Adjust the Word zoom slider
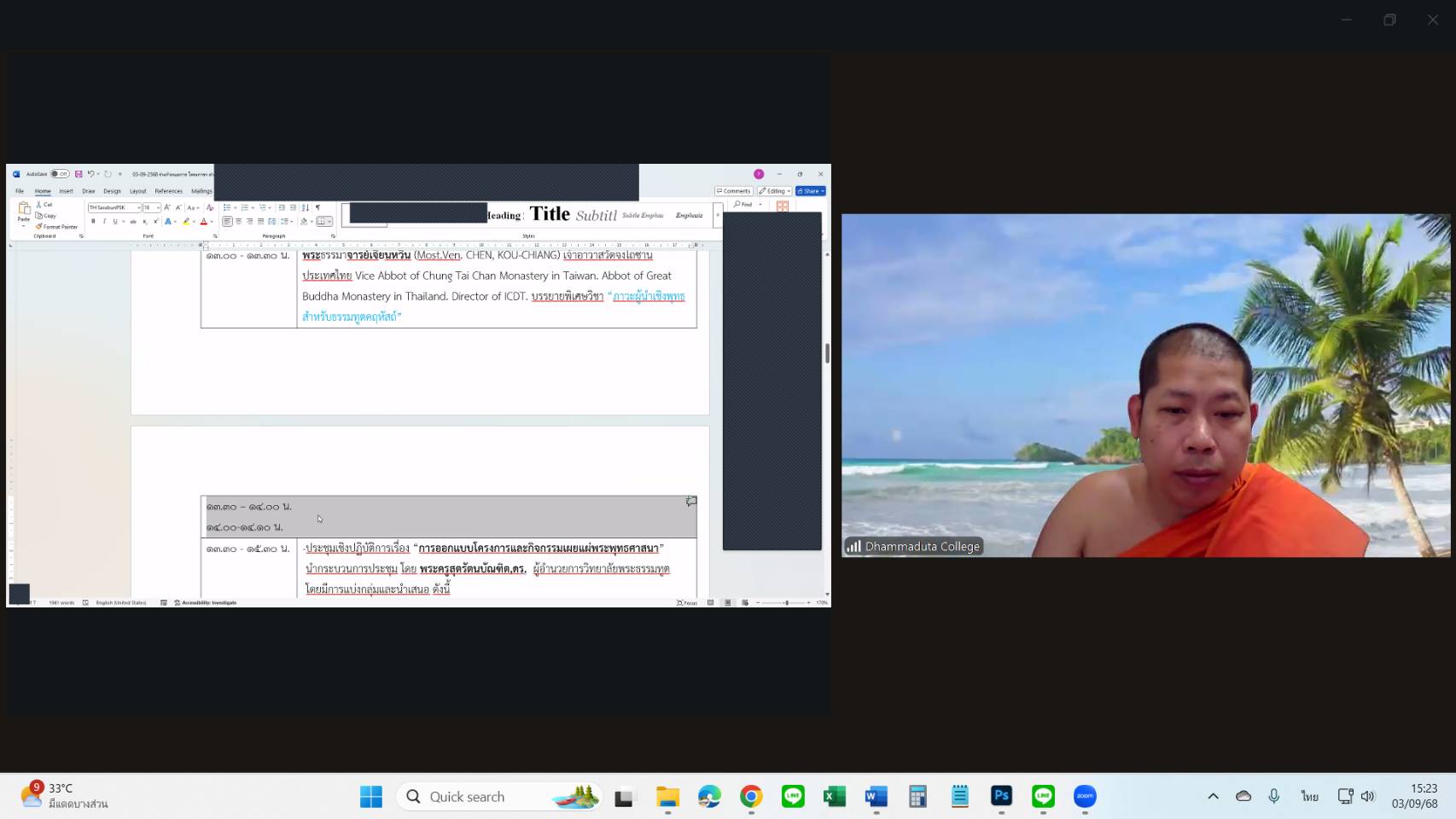Image resolution: width=1456 pixels, height=819 pixels. 786,602
